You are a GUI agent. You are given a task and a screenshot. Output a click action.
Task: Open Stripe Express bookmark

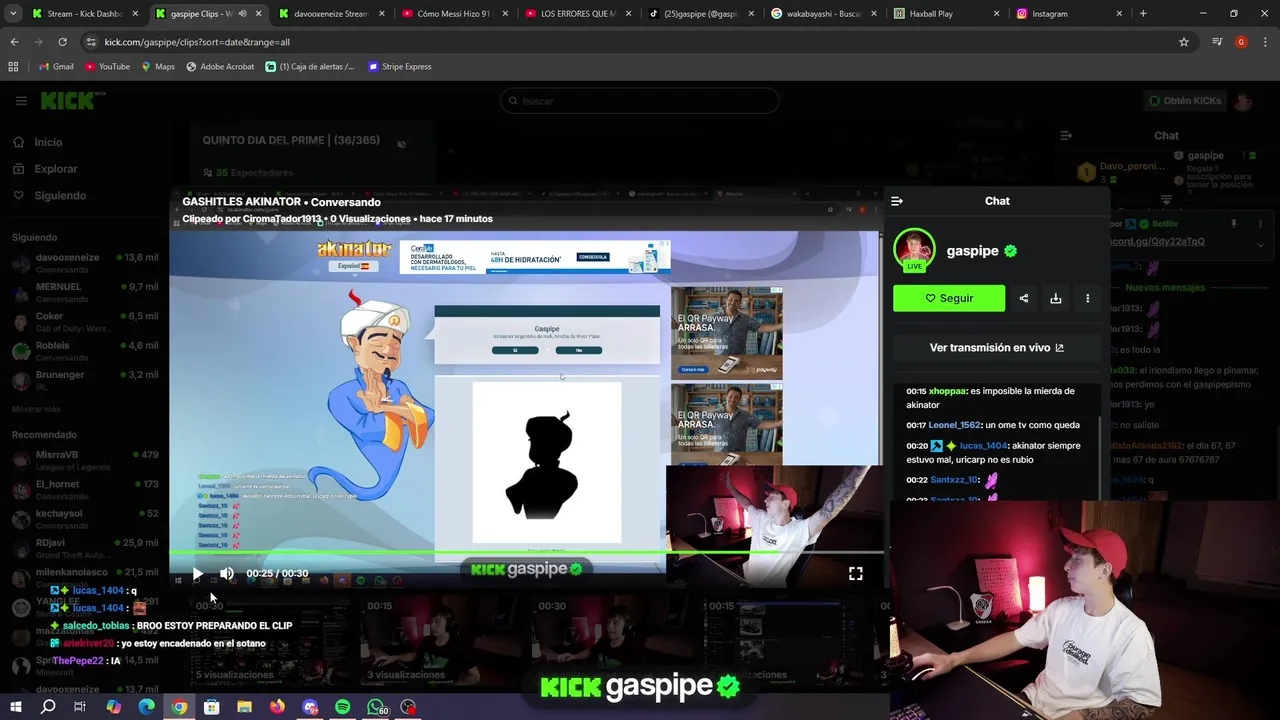(x=399, y=67)
